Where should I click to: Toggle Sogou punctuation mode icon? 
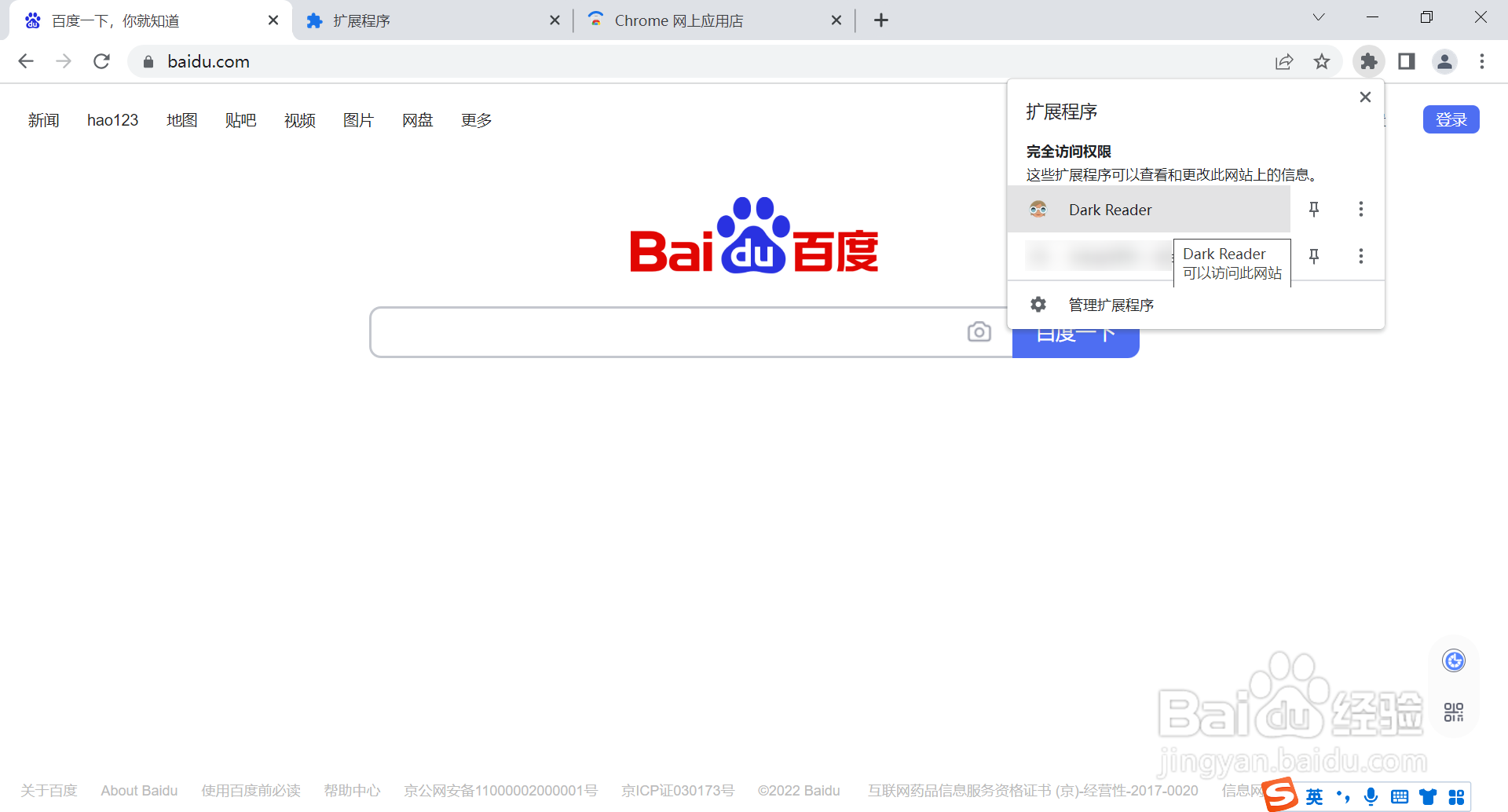pos(1343,797)
